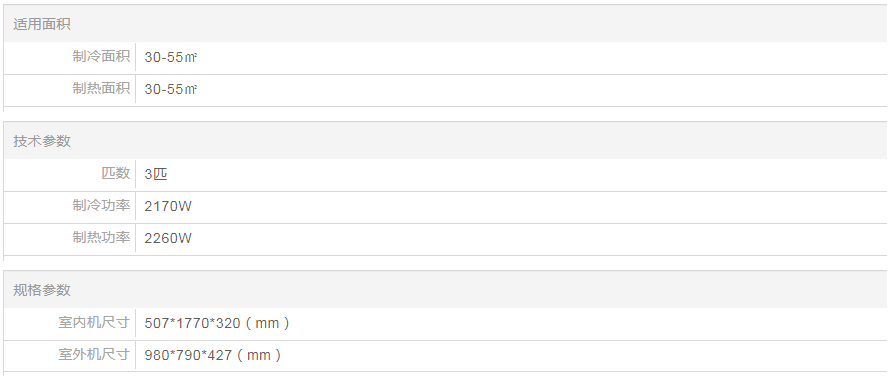
Task: Select the 制冷功率 label
Action: [x=101, y=205]
